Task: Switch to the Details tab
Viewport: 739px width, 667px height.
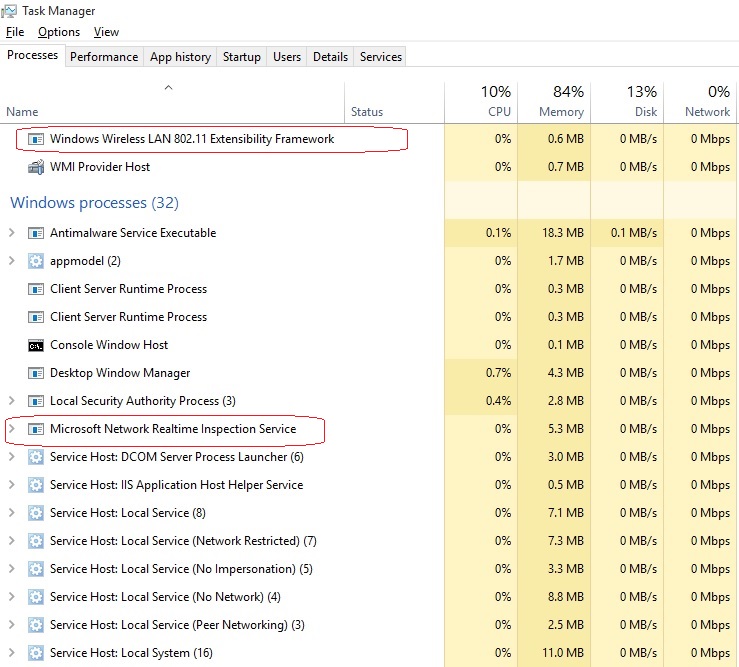Action: pyautogui.click(x=330, y=57)
